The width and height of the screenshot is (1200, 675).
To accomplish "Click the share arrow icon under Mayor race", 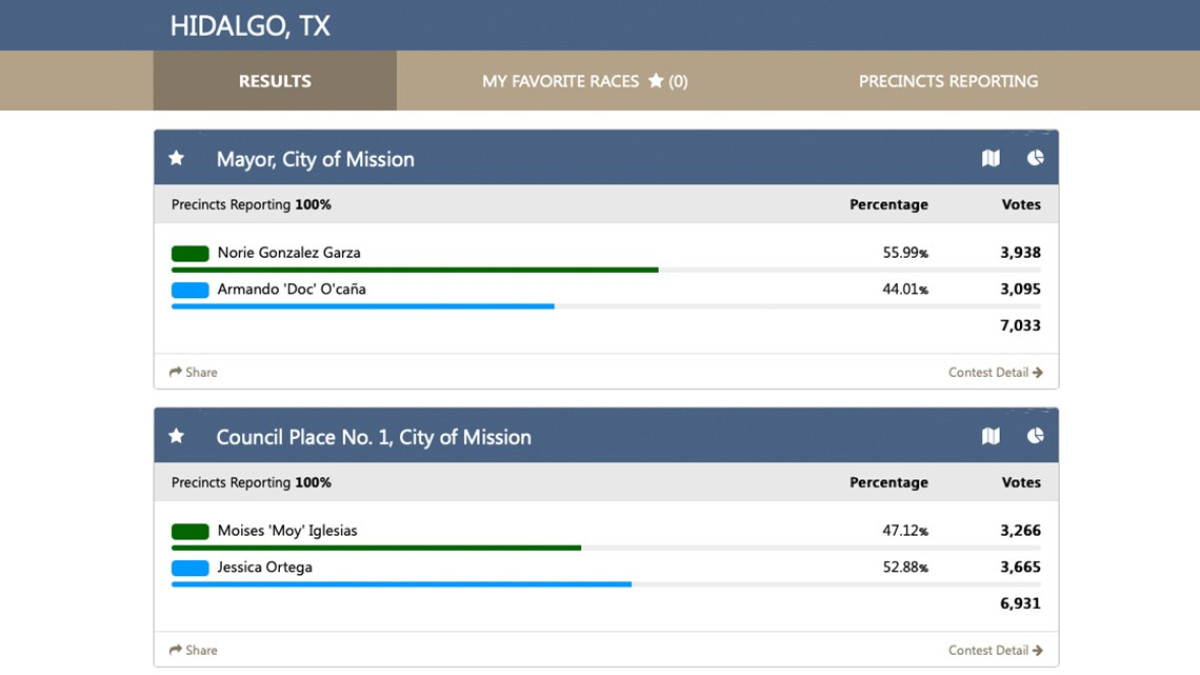I will [x=176, y=372].
